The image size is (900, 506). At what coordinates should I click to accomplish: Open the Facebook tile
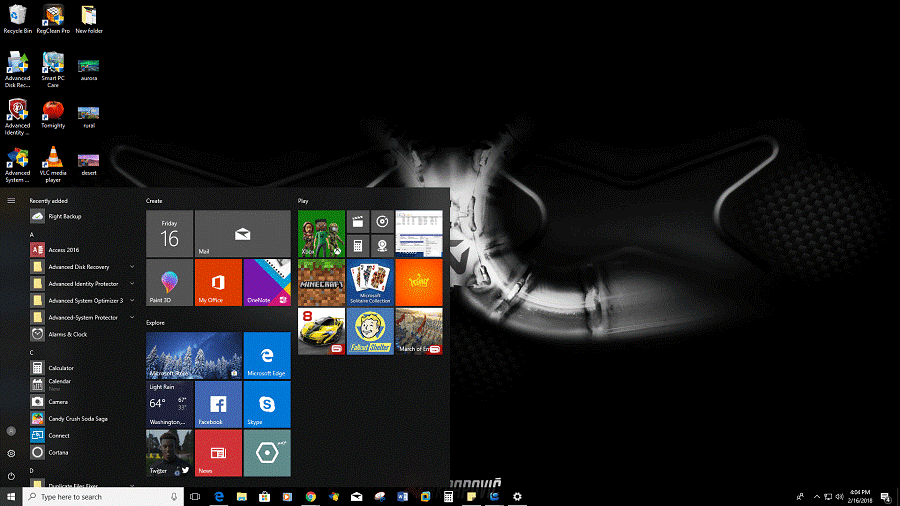tap(218, 404)
